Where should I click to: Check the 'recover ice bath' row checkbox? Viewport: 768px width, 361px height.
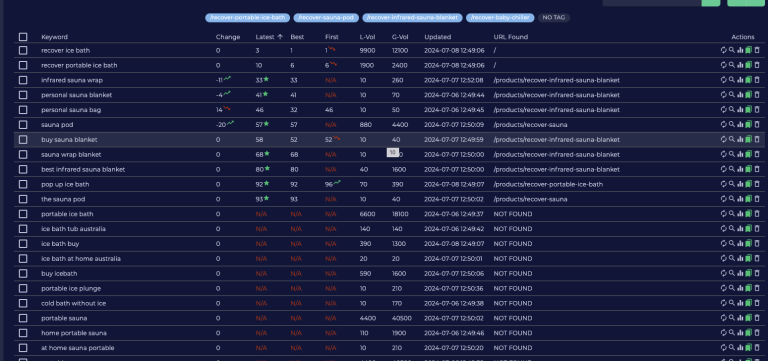(x=23, y=50)
